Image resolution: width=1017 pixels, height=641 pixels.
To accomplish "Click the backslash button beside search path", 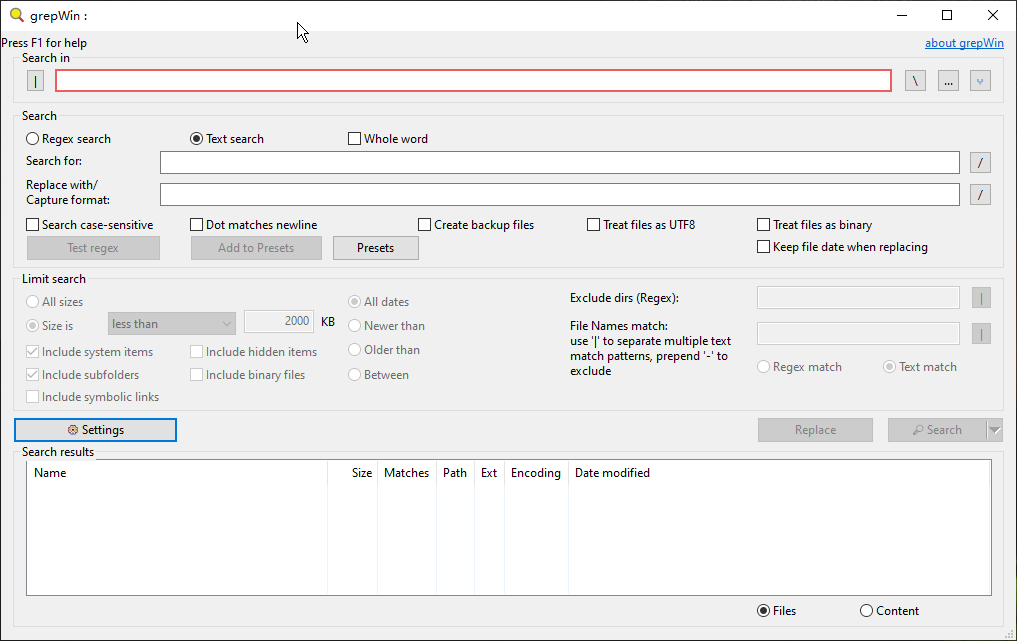I will tap(915, 81).
